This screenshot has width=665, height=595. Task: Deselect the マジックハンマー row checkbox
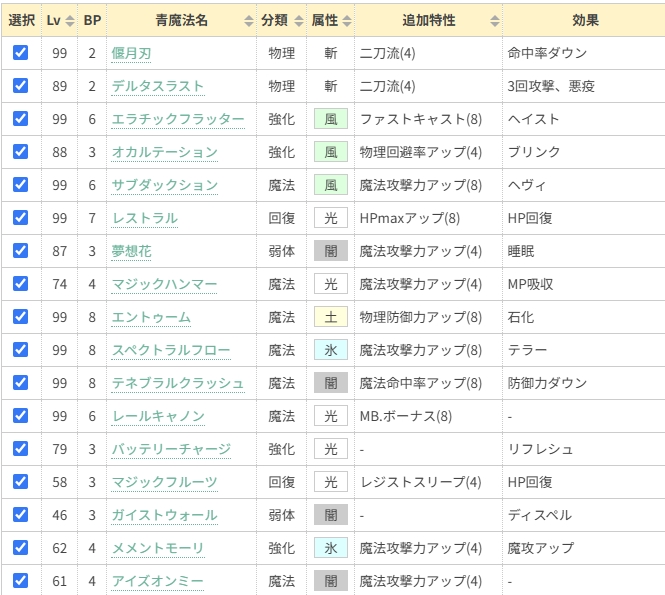click(20, 284)
